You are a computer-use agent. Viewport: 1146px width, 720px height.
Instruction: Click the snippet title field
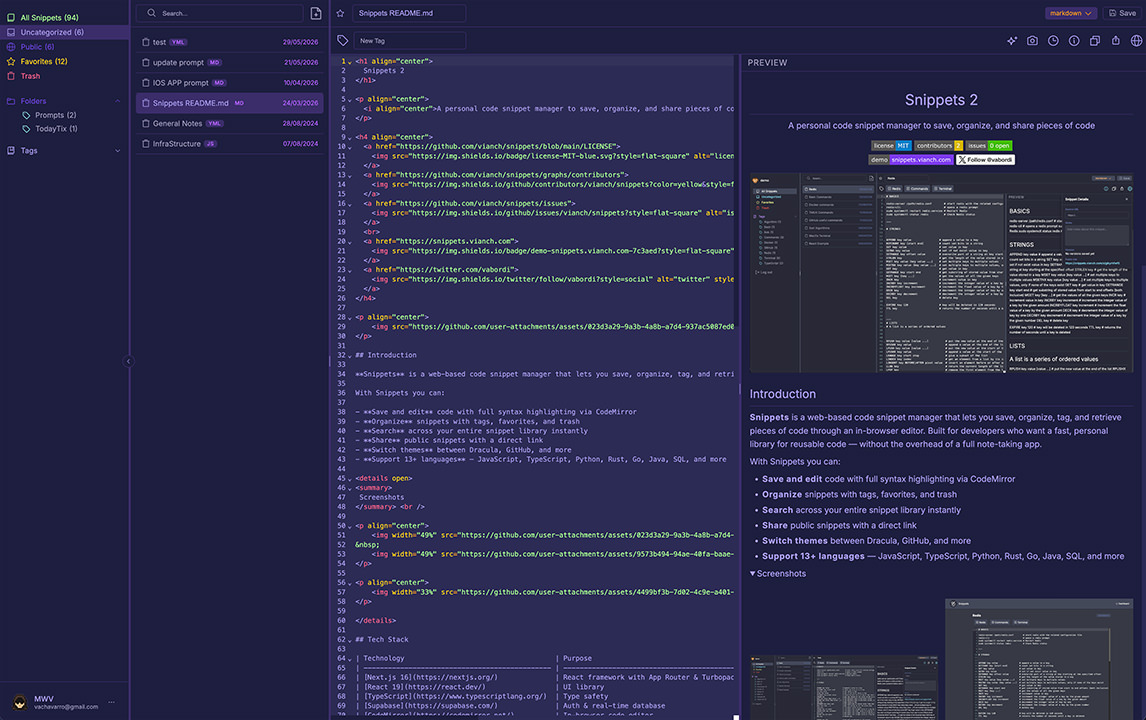coord(409,13)
